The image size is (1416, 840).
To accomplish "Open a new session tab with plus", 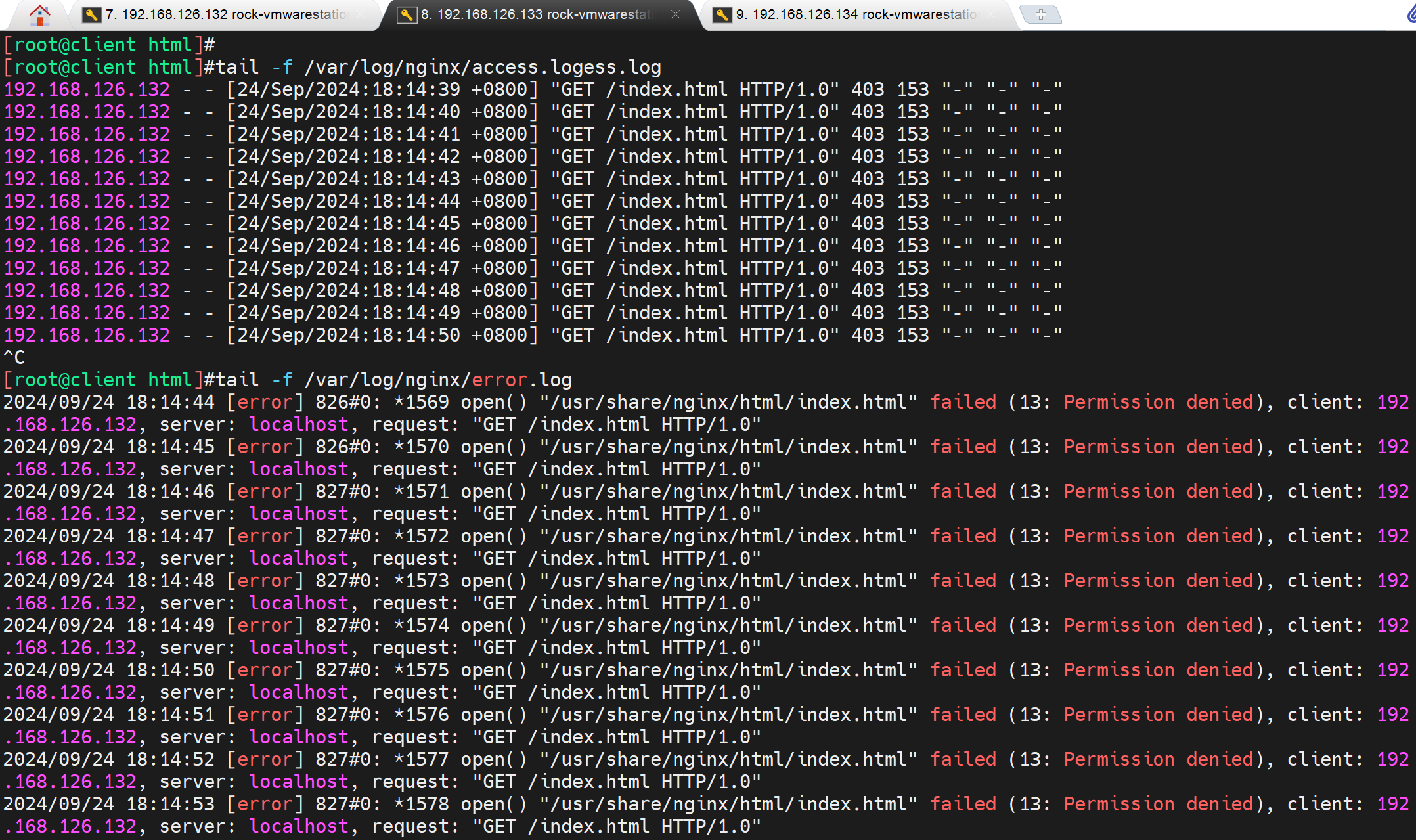I will pos(1040,14).
